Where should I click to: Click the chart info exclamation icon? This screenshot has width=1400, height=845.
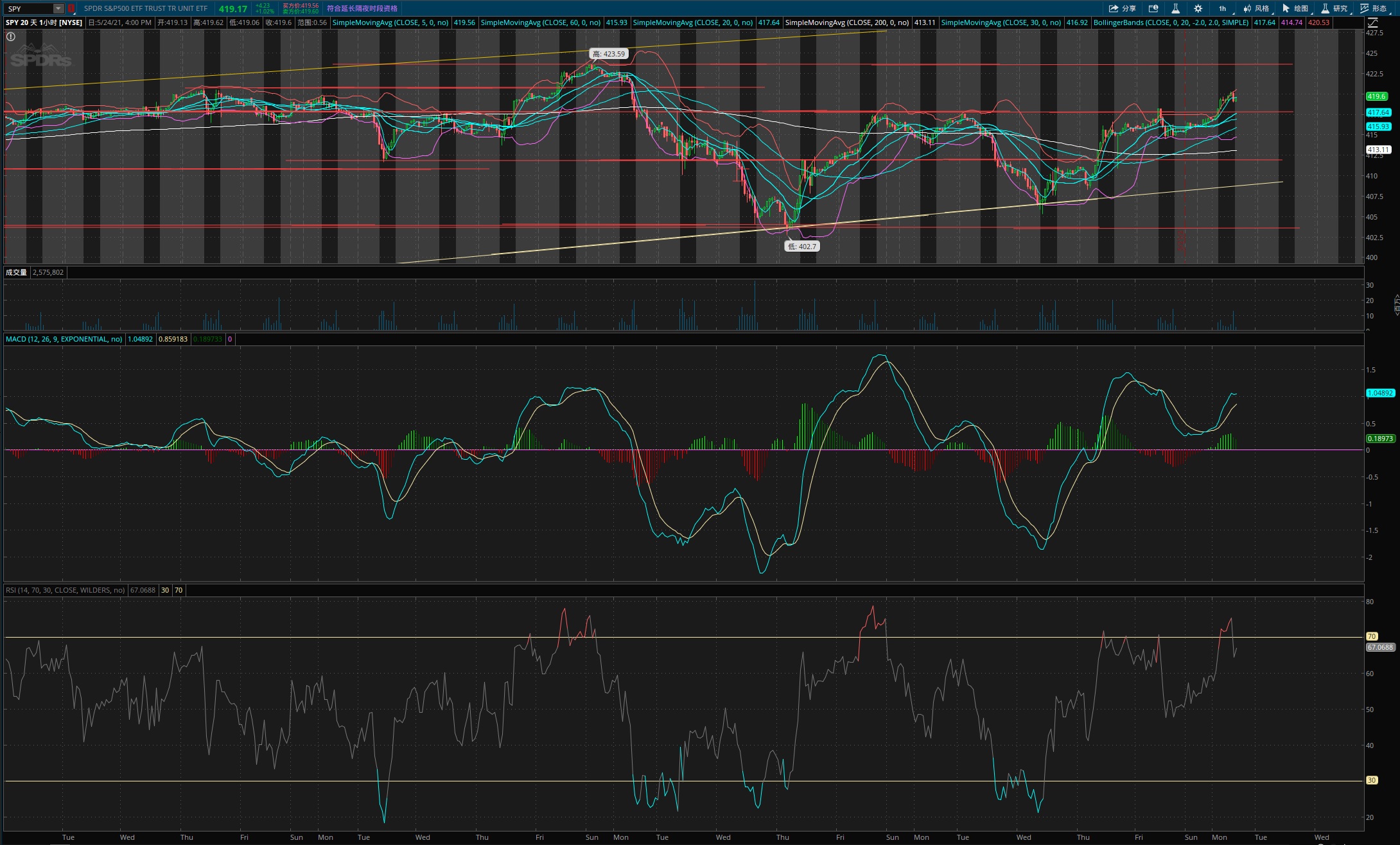(10, 37)
